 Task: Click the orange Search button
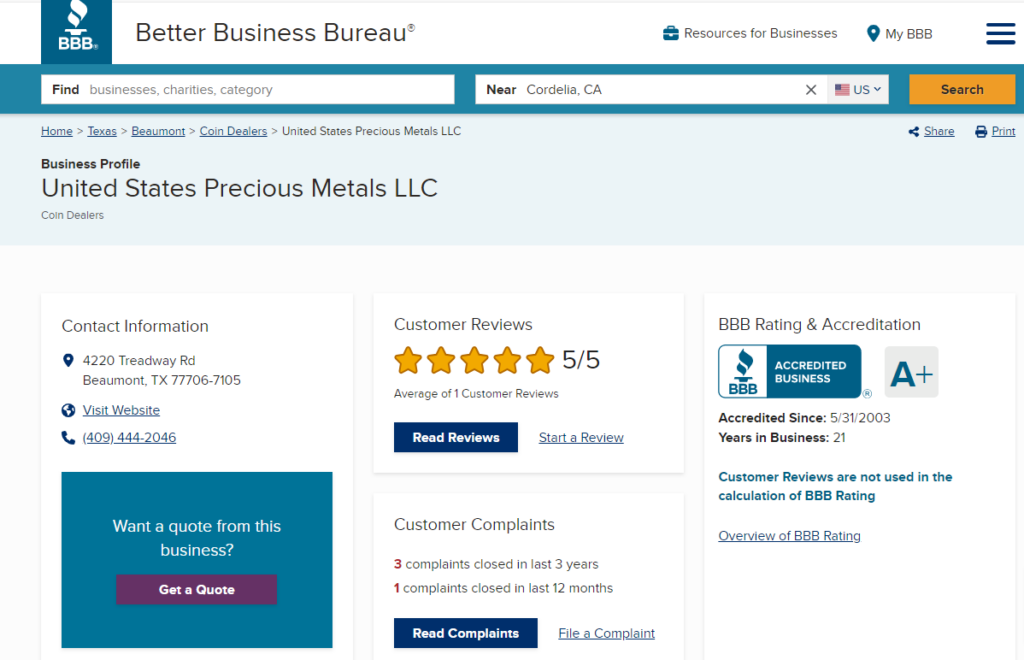click(x=962, y=89)
